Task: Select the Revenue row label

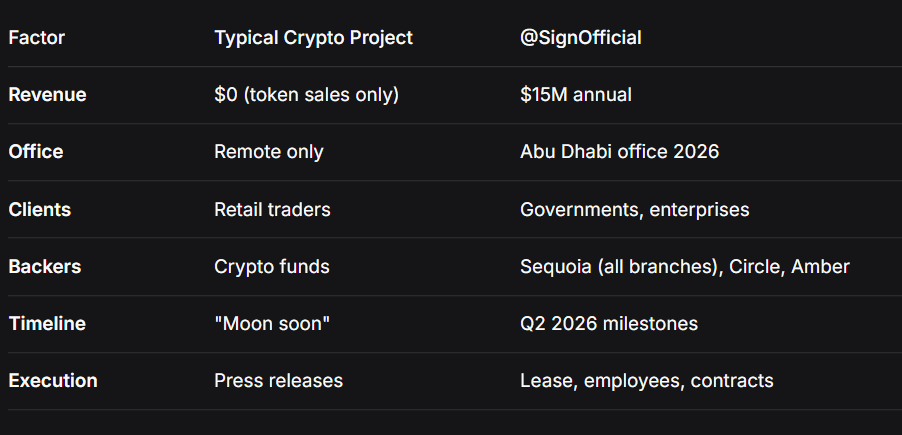Action: tap(47, 95)
